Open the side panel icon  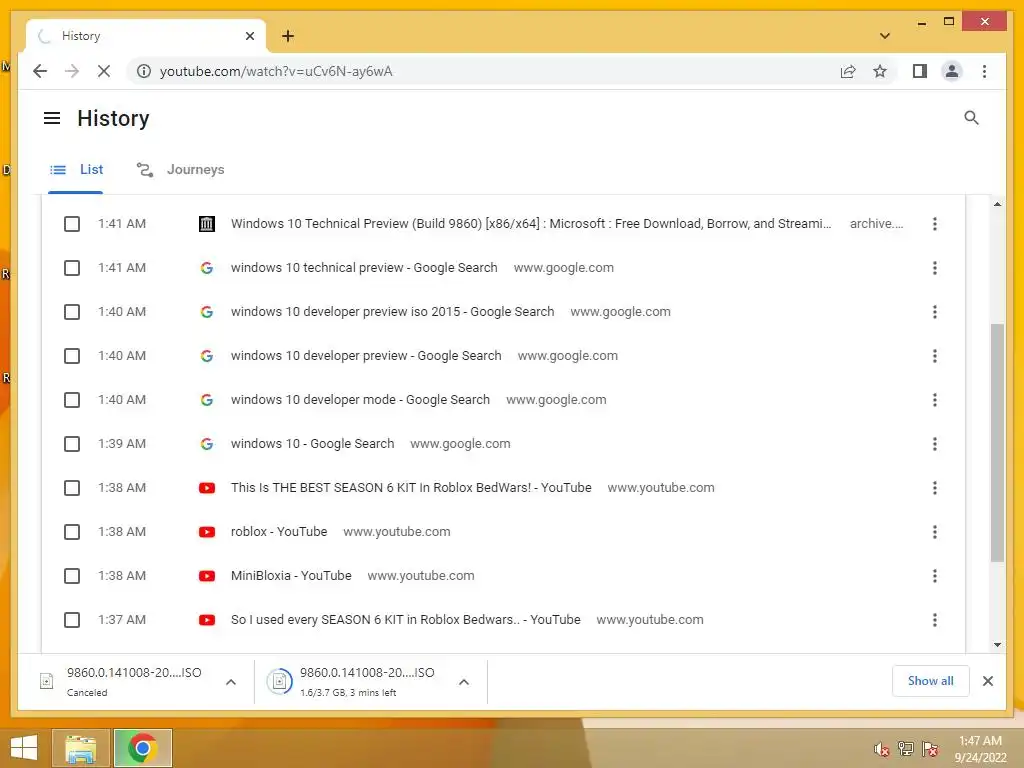(x=920, y=71)
